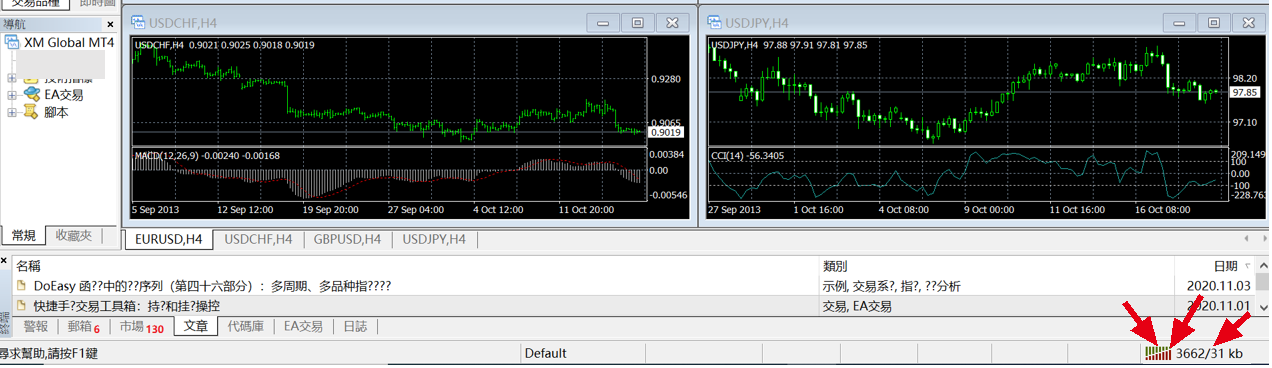Expand the tree node above EA交易
The height and width of the screenshot is (368, 1272).
click(x=12, y=77)
